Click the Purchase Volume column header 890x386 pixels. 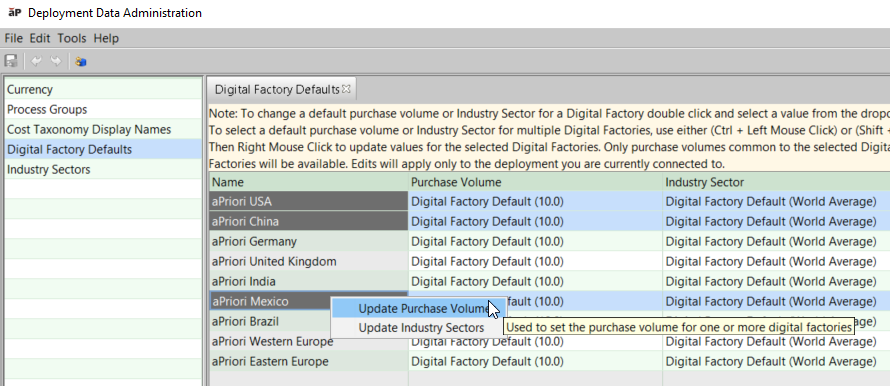tap(535, 182)
